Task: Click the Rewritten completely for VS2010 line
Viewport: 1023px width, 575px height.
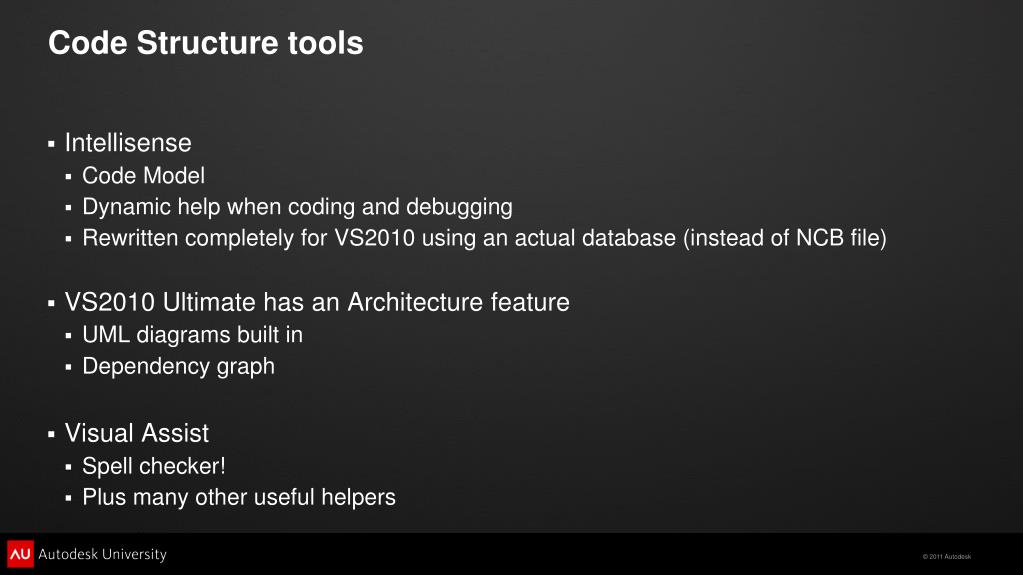Action: tap(484, 238)
